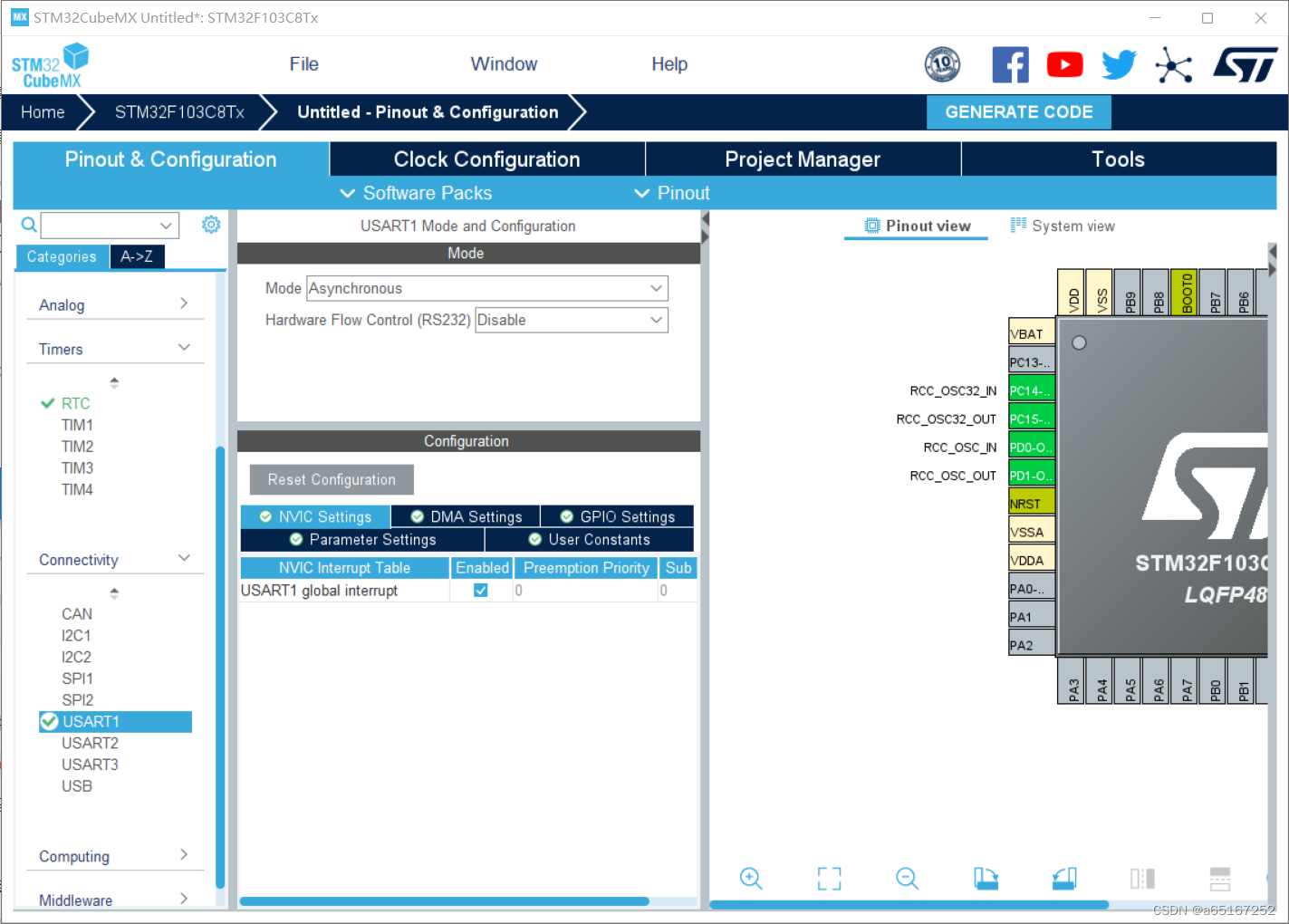This screenshot has width=1289, height=924.
Task: Open the Software Packs dropdown
Action: (416, 193)
